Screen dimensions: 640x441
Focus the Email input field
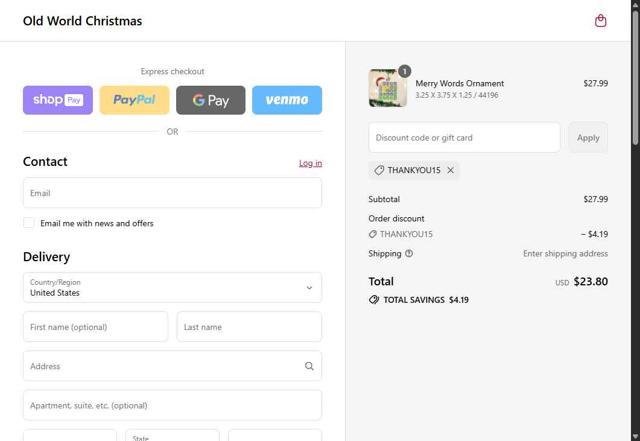click(x=172, y=193)
